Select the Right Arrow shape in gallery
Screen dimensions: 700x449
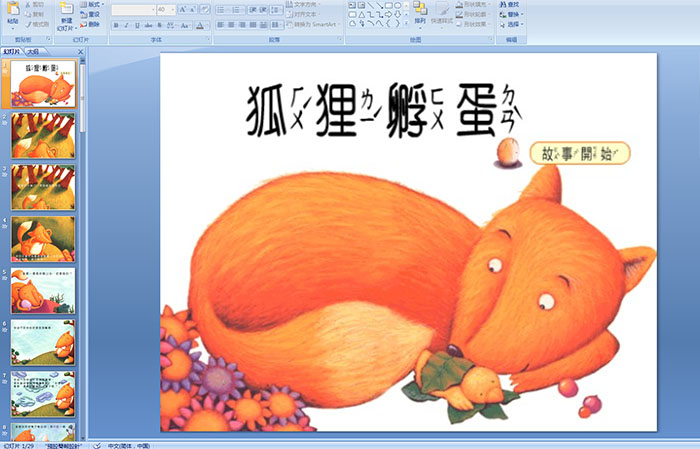coord(388,14)
